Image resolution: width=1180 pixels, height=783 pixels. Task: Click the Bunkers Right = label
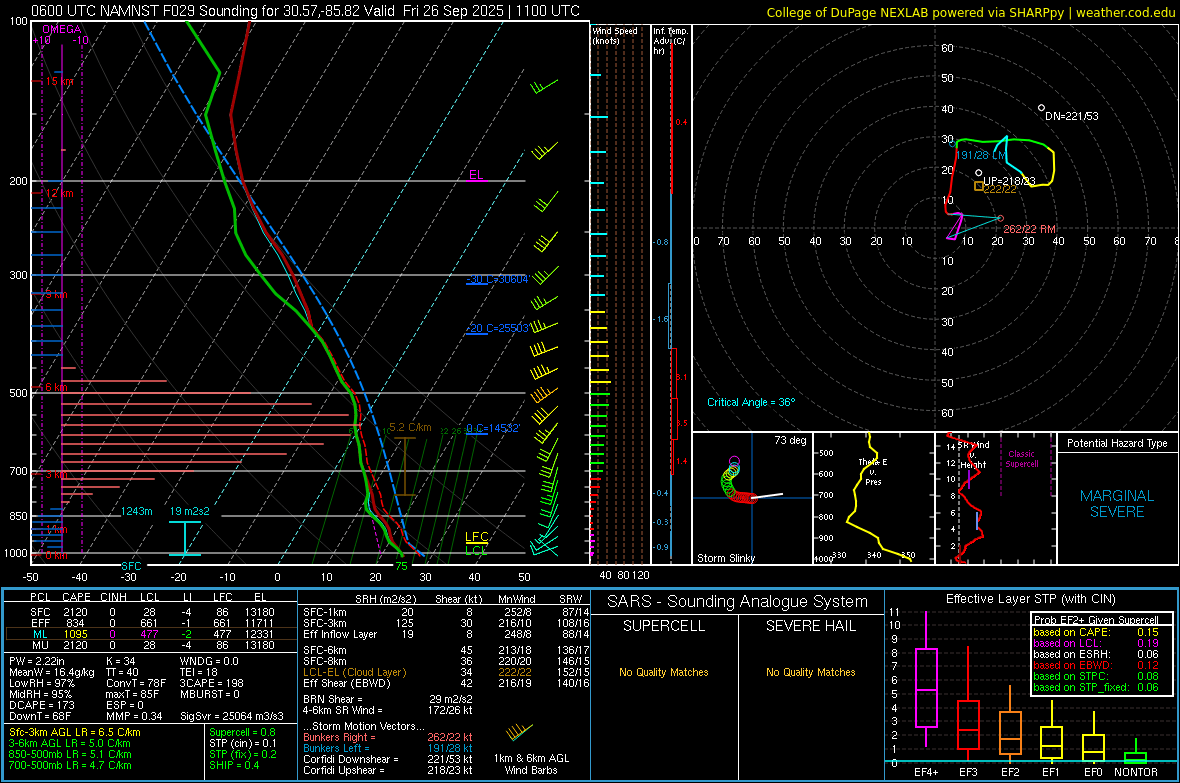(x=339, y=737)
